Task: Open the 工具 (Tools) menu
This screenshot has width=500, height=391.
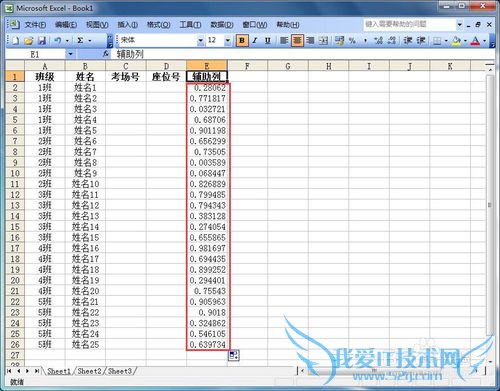Action: 190,25
